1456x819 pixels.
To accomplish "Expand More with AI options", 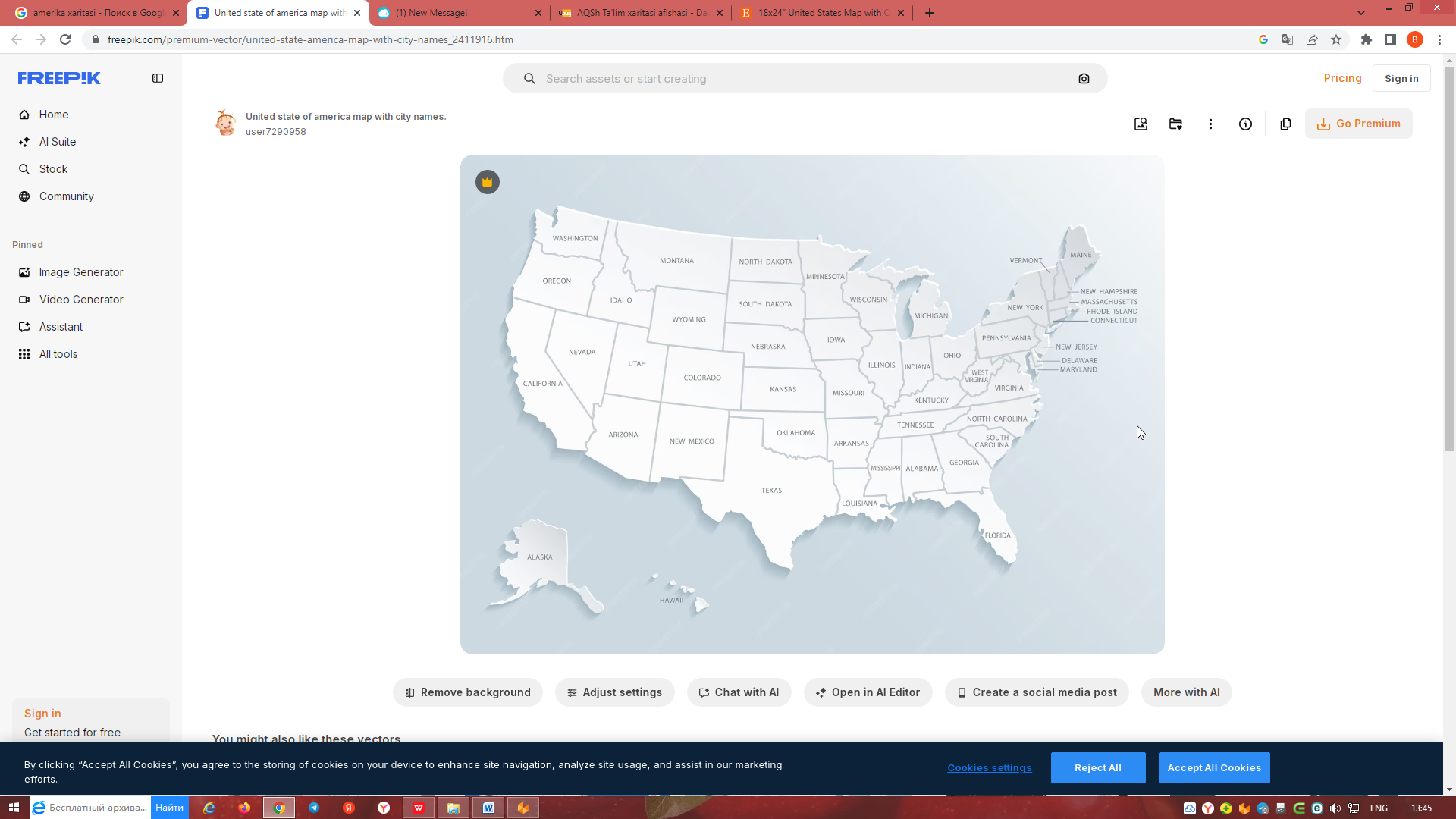I will pyautogui.click(x=1186, y=692).
